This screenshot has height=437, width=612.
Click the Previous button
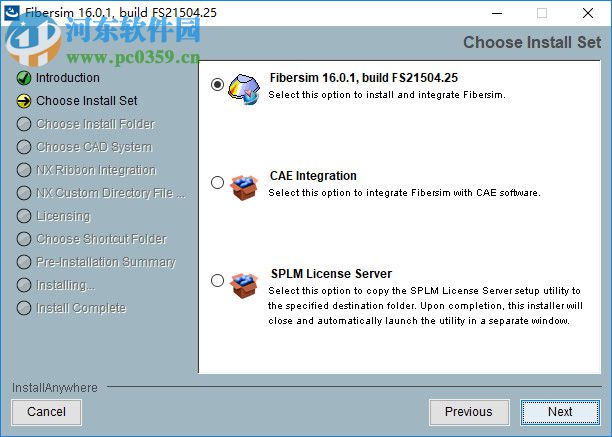click(469, 412)
